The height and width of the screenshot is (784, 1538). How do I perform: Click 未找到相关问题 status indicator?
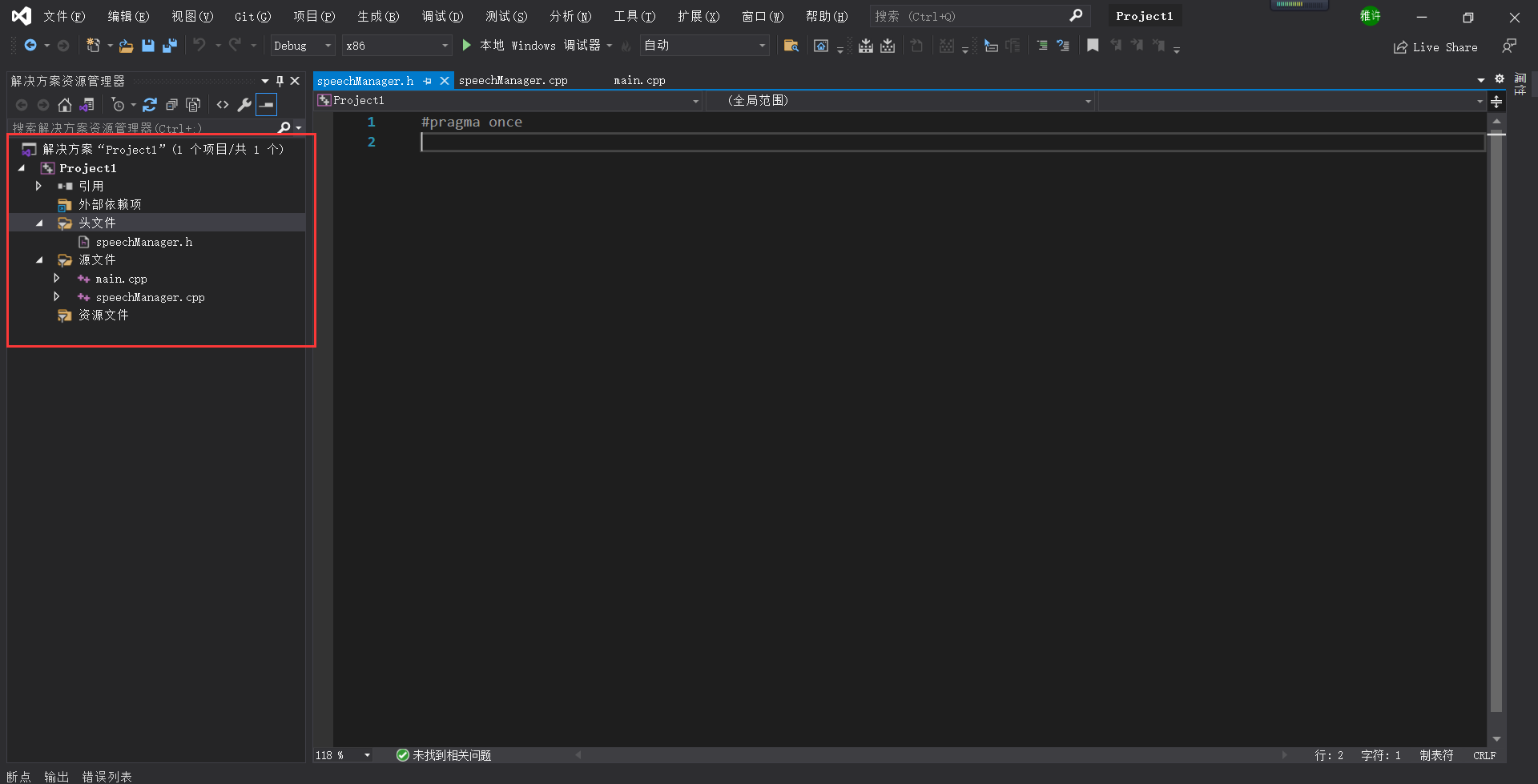tap(444, 755)
